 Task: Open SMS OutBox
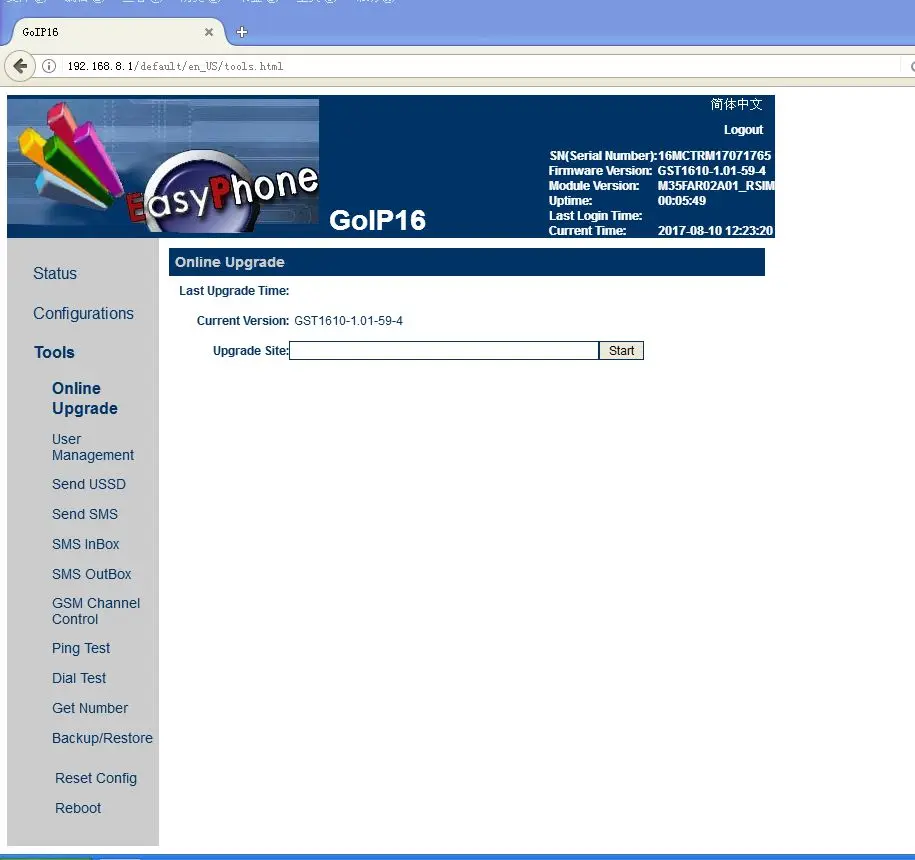pyautogui.click(x=92, y=574)
